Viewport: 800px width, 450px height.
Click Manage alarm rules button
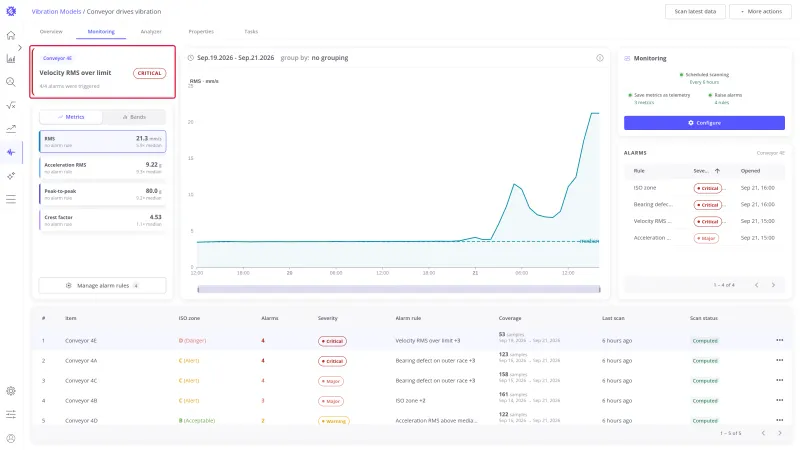click(103, 286)
